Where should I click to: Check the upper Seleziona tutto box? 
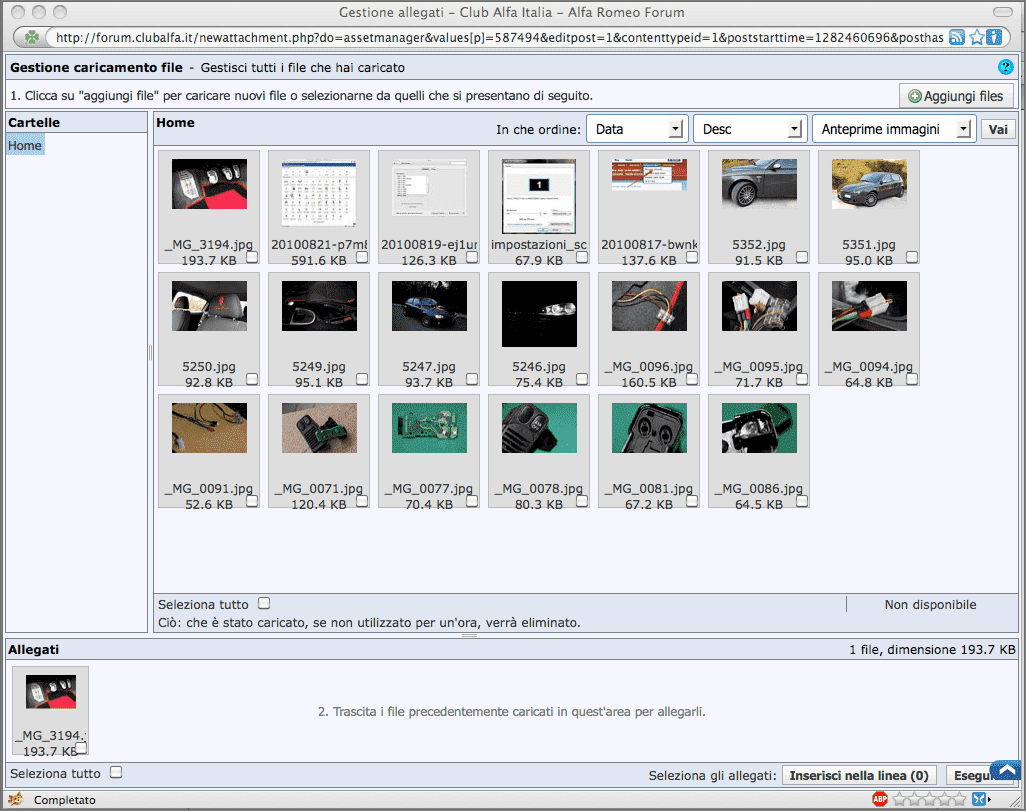[264, 603]
